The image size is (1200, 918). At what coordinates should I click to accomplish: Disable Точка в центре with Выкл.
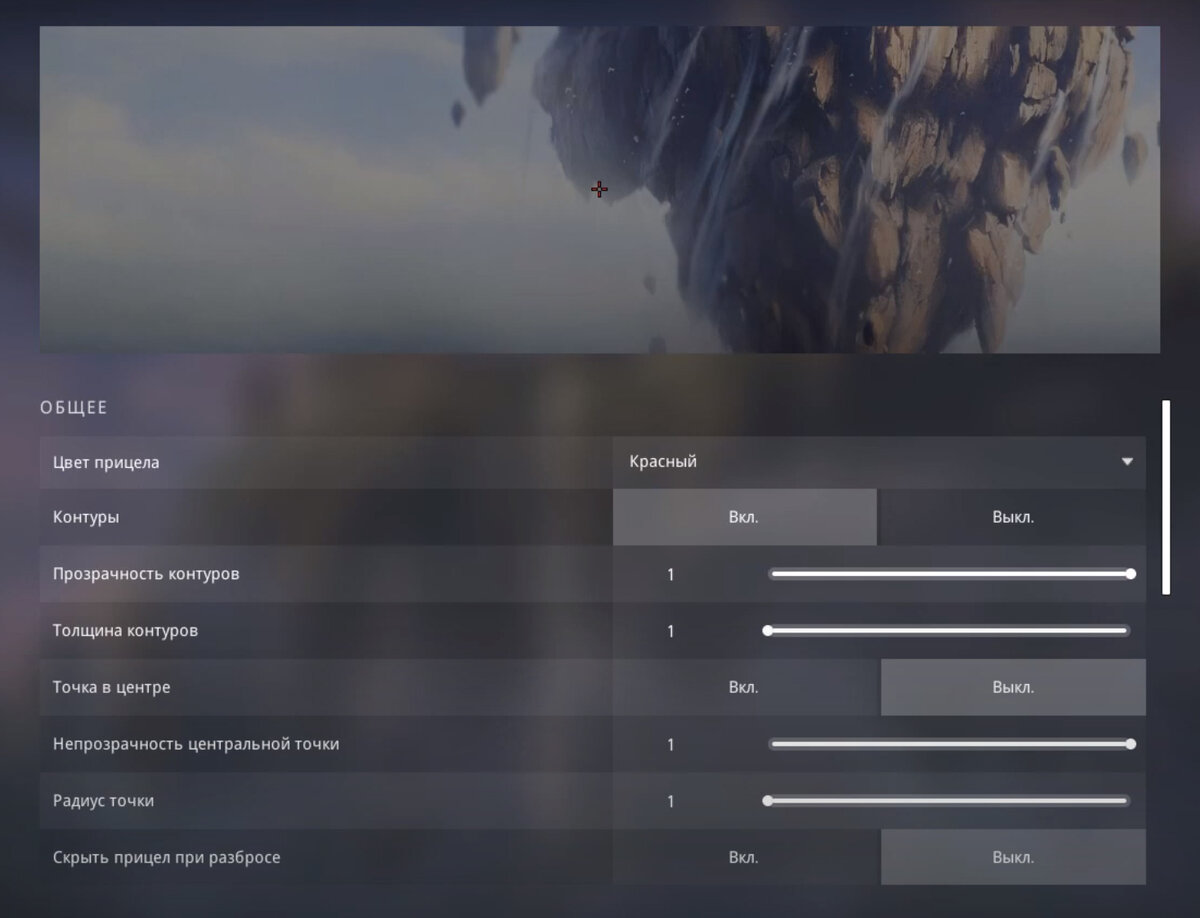(x=1013, y=688)
